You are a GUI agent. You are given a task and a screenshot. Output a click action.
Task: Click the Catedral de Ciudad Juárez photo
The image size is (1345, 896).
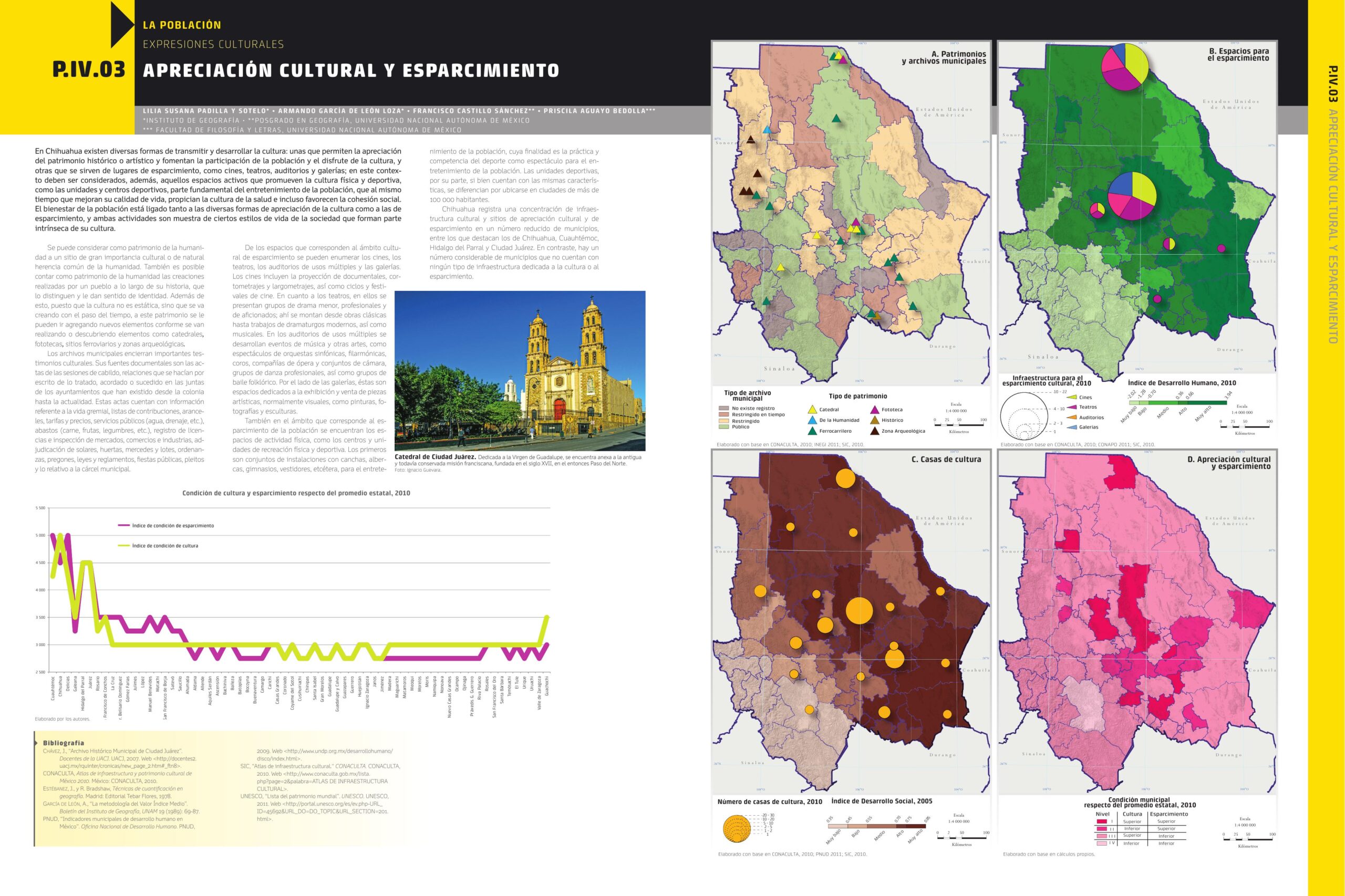(x=520, y=371)
